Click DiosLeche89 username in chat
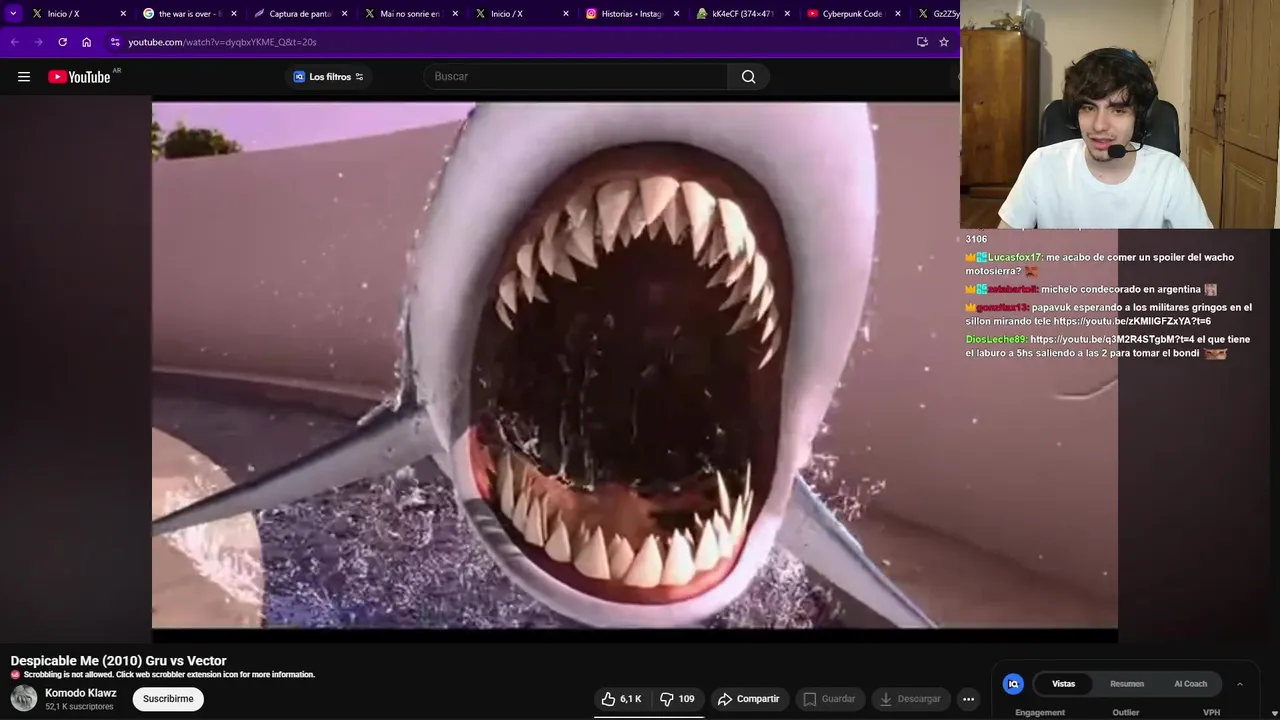Screen dimensions: 1280x720 [x=996, y=339]
